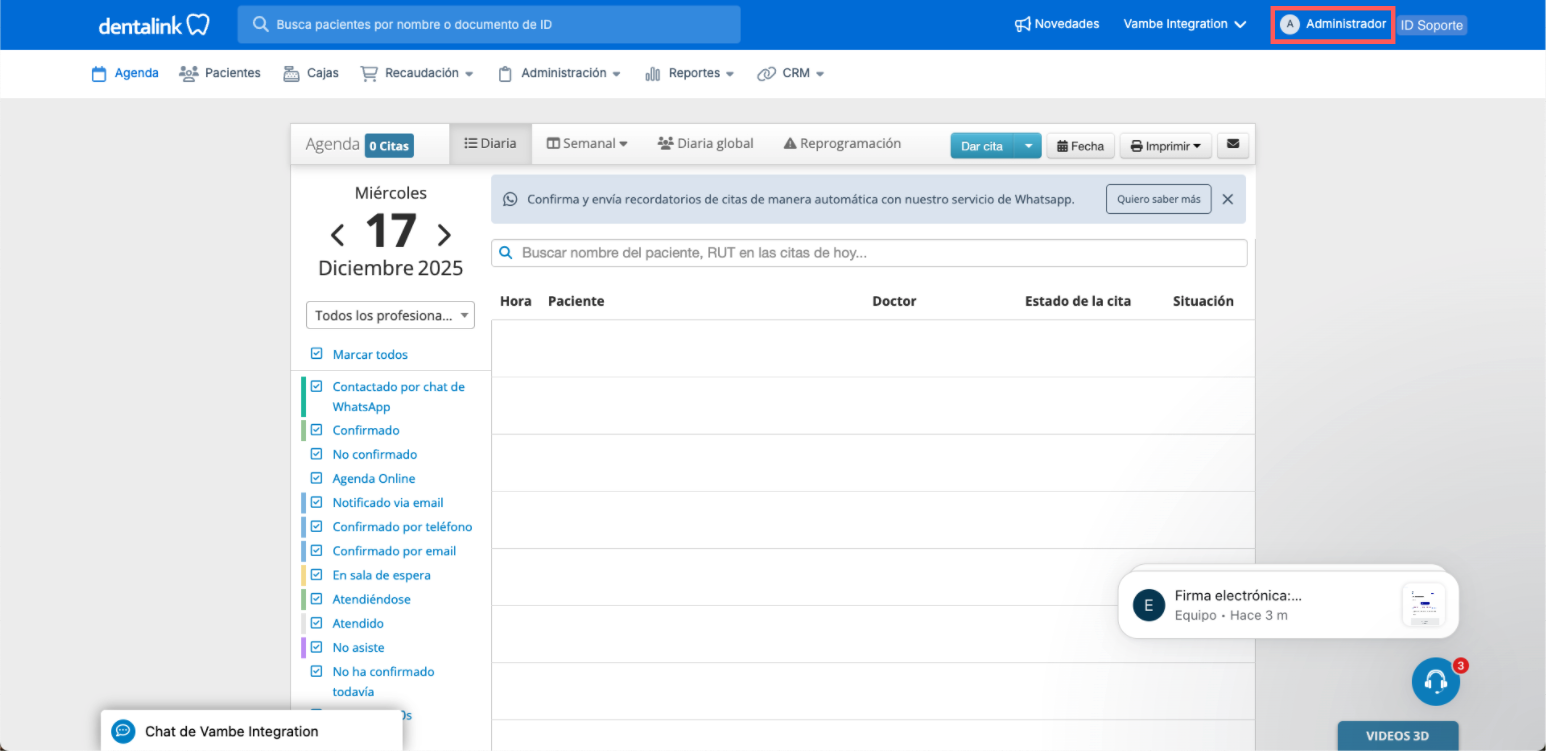Focus the patient search field in agenda
Screen dimensions: 1546x751
tap(868, 253)
